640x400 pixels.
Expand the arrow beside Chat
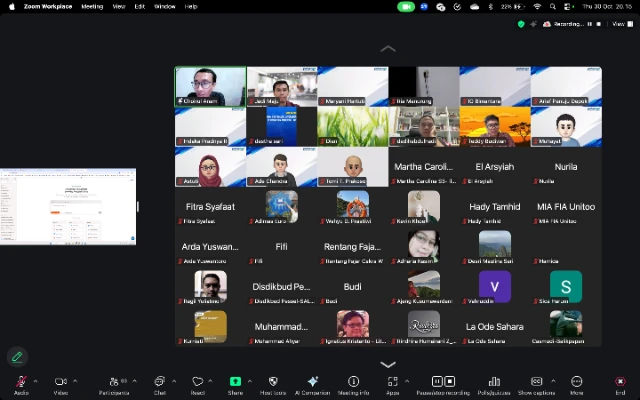pos(174,381)
